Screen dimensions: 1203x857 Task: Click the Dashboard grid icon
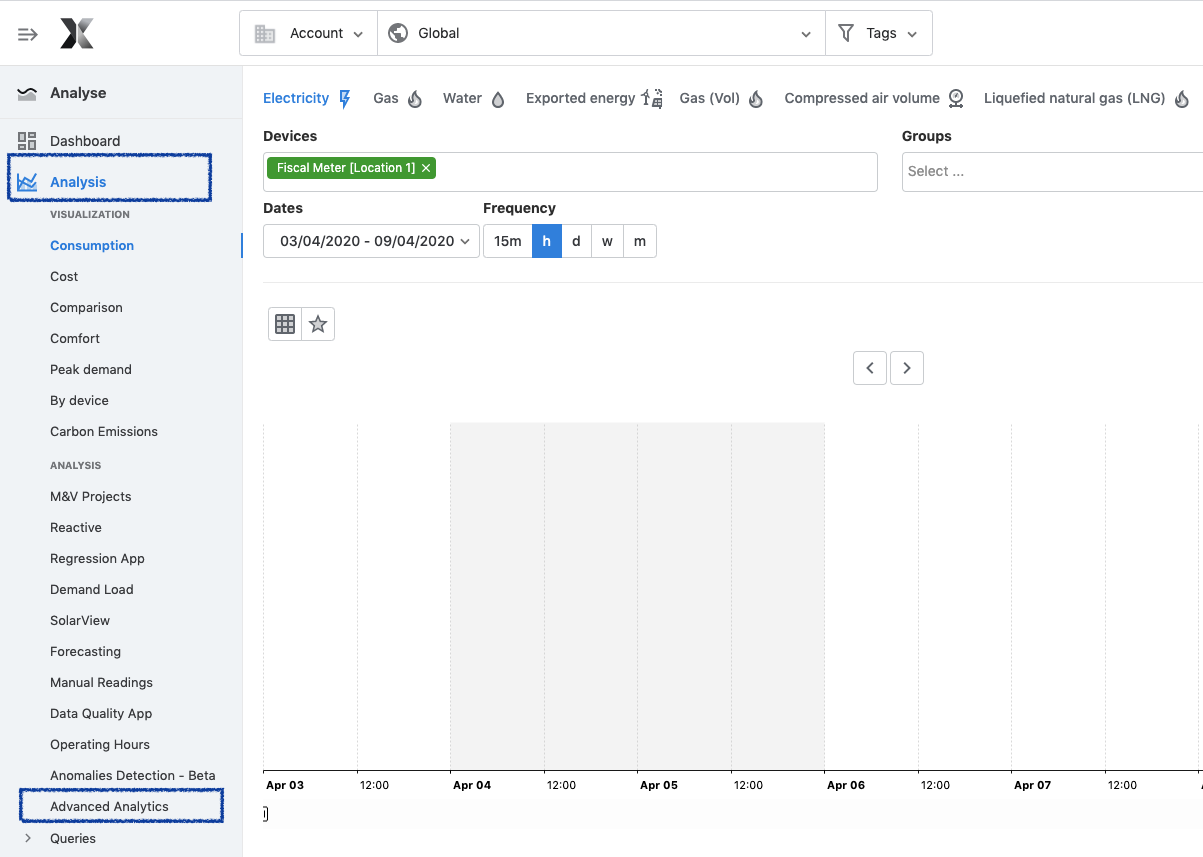(x=27, y=141)
